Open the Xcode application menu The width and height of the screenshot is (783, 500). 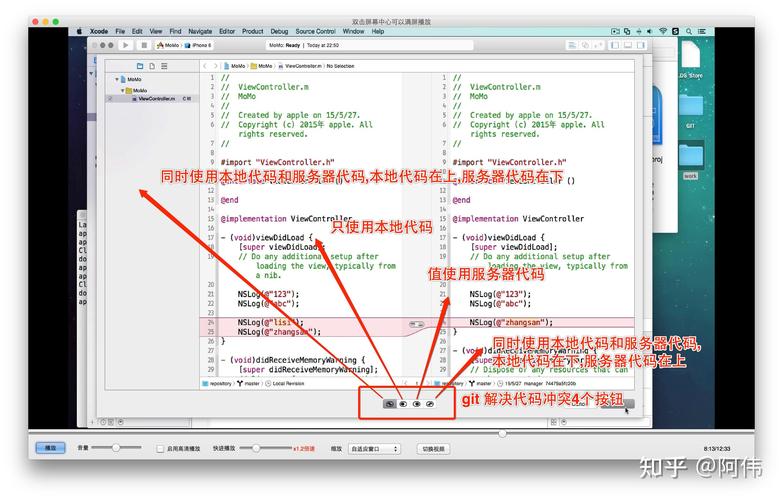[99, 31]
